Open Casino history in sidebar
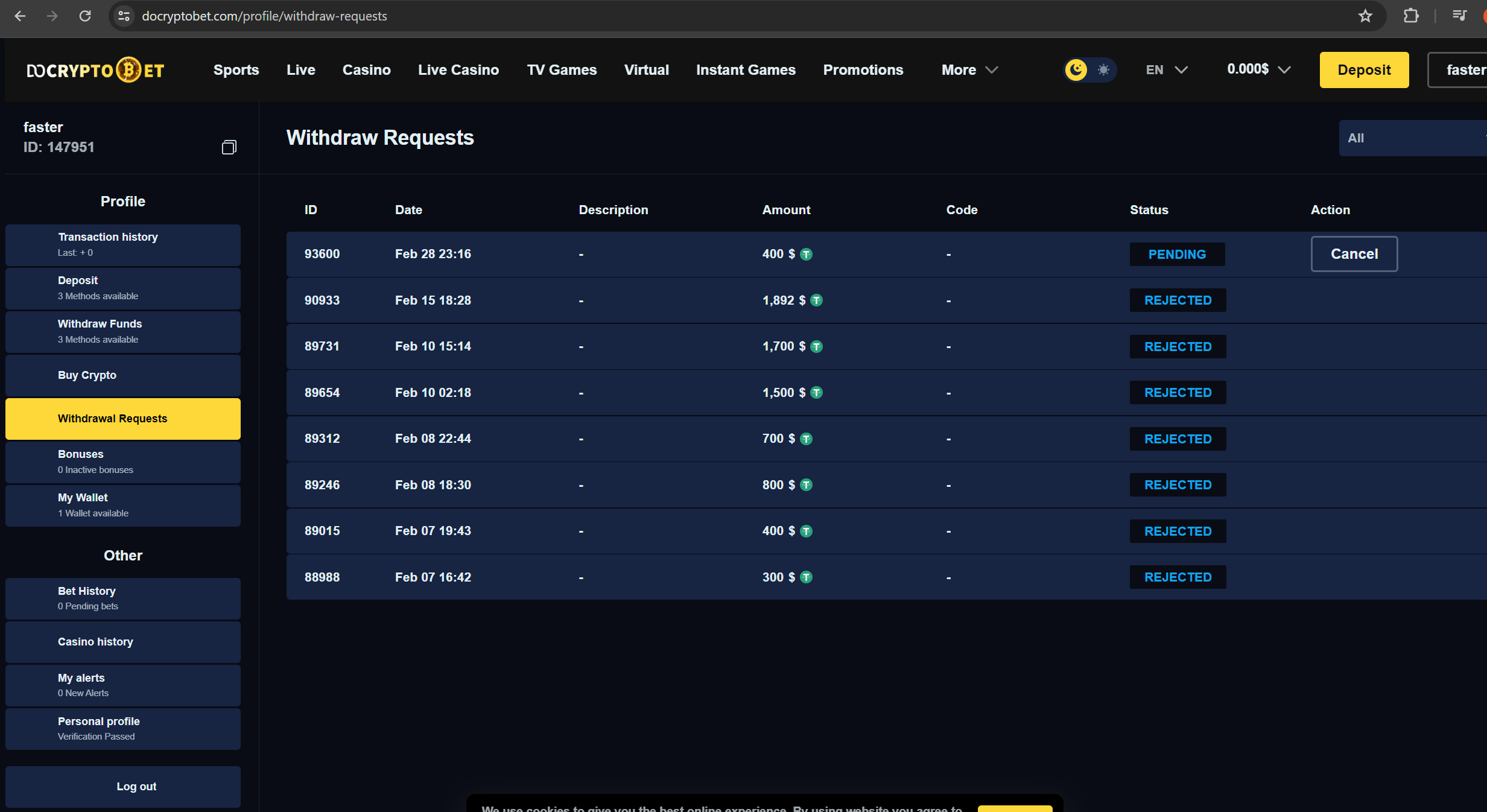 pos(123,642)
